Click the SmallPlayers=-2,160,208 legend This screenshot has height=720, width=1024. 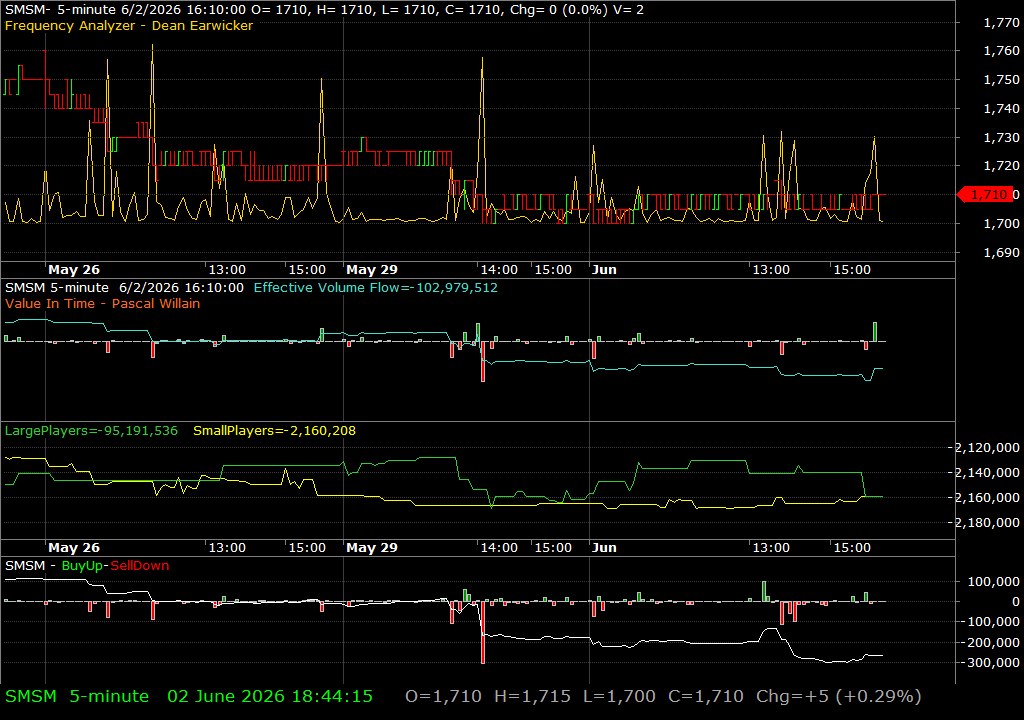[x=274, y=431]
